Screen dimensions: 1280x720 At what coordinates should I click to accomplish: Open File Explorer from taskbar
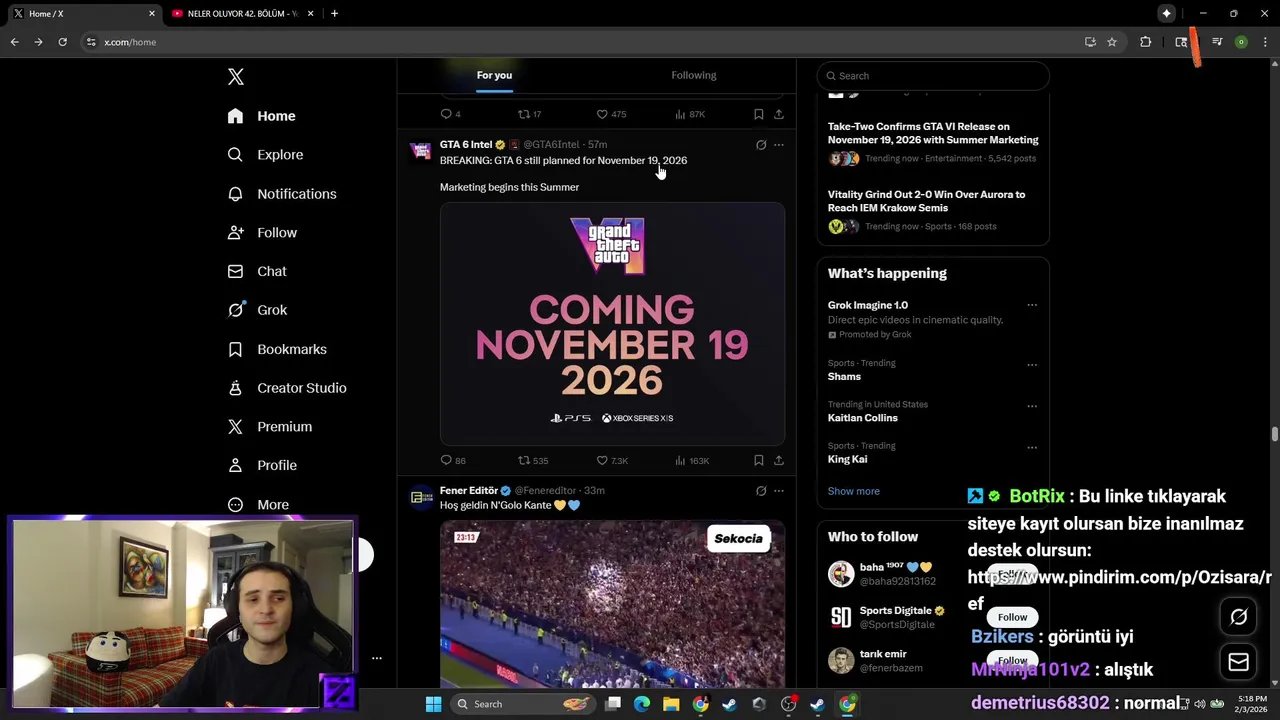click(671, 704)
